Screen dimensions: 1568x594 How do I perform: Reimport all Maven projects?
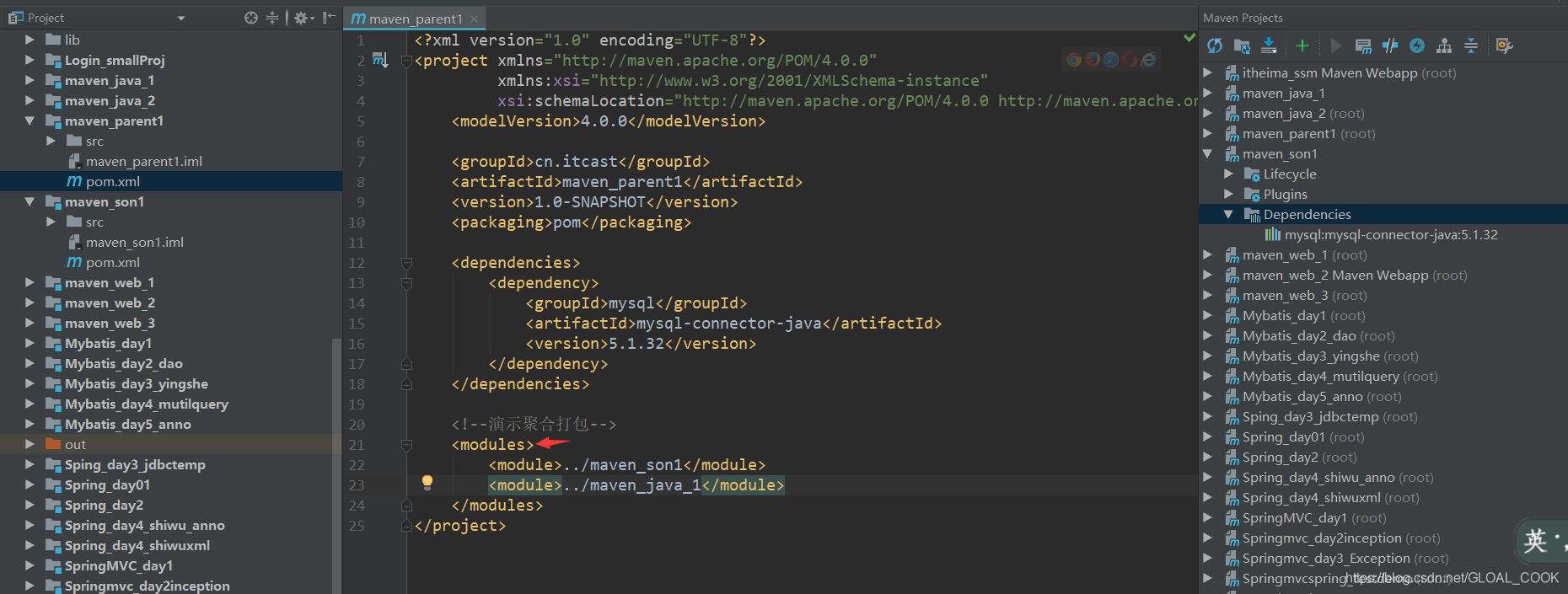pos(1215,45)
